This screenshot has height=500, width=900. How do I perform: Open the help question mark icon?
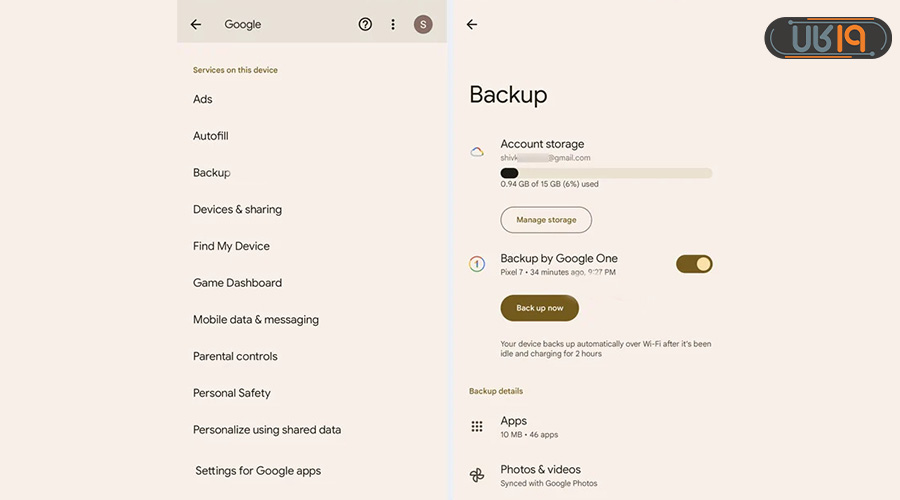pyautogui.click(x=365, y=25)
